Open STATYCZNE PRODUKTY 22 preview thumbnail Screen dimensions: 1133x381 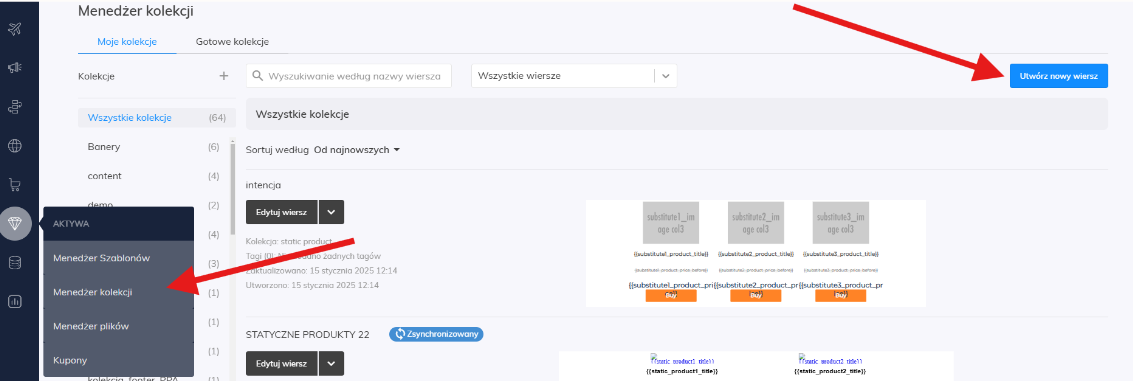[757, 366]
